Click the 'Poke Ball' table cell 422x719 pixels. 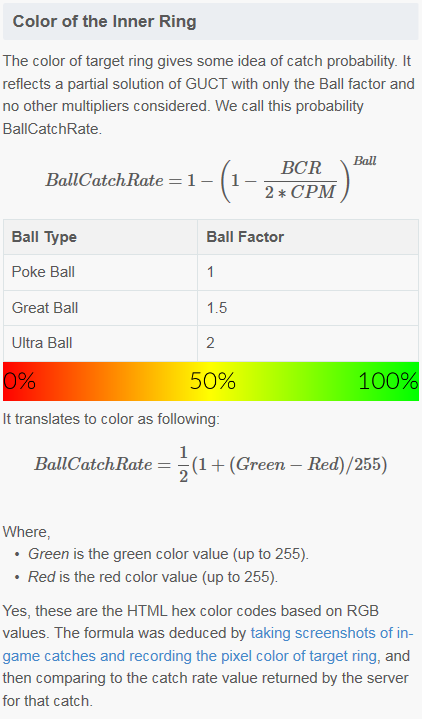(100, 272)
